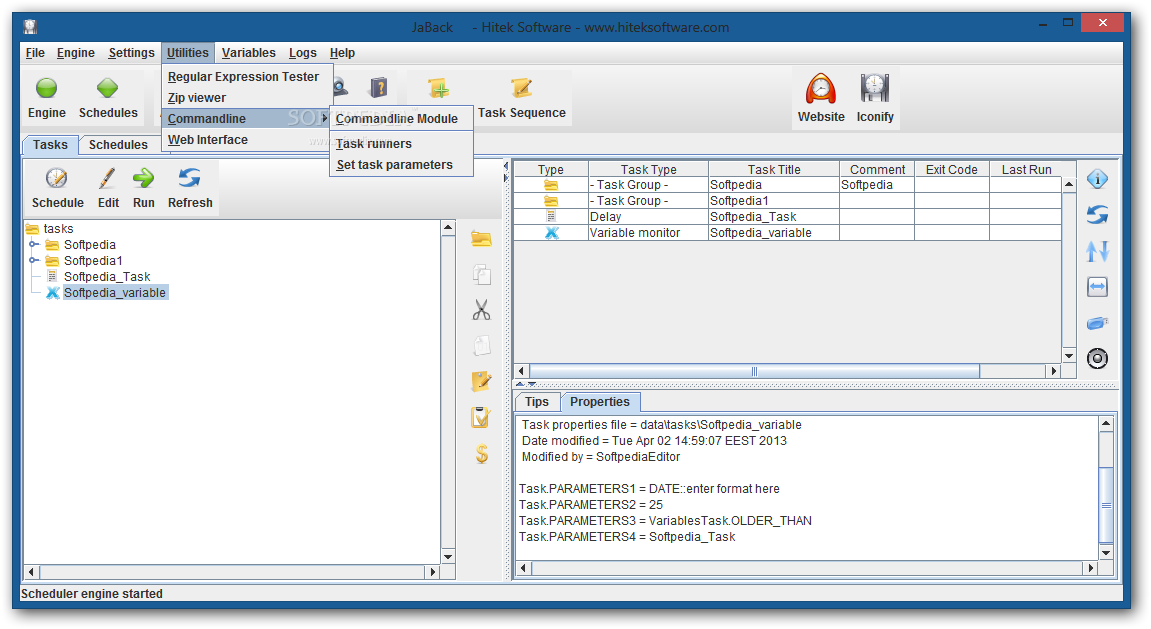Click the Comment column header
This screenshot has width=1151, height=629.
coord(877,170)
